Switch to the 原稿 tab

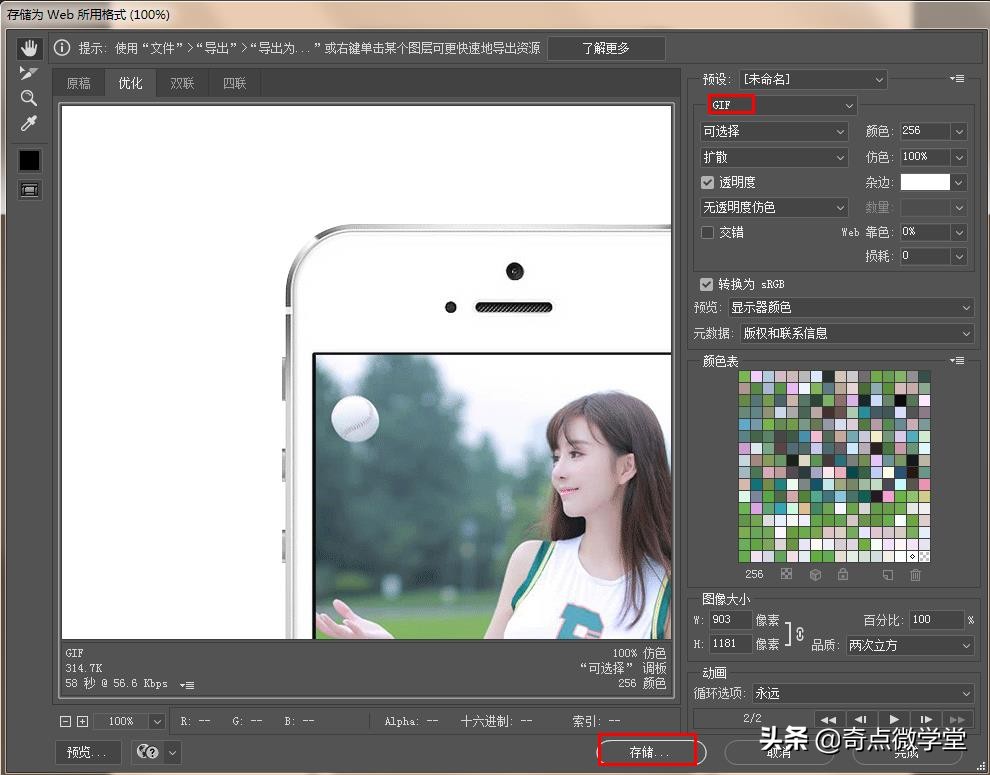point(79,84)
